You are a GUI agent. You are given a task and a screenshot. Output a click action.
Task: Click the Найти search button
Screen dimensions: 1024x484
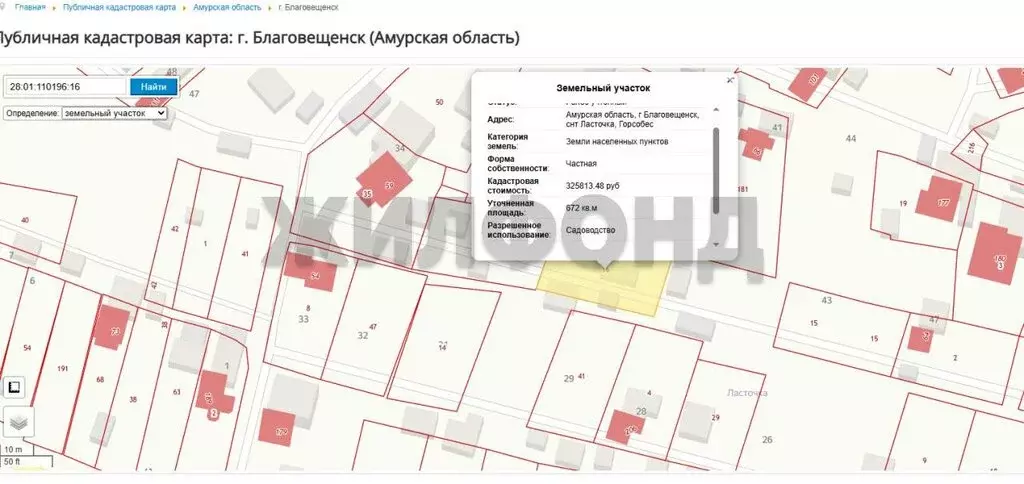tap(154, 86)
